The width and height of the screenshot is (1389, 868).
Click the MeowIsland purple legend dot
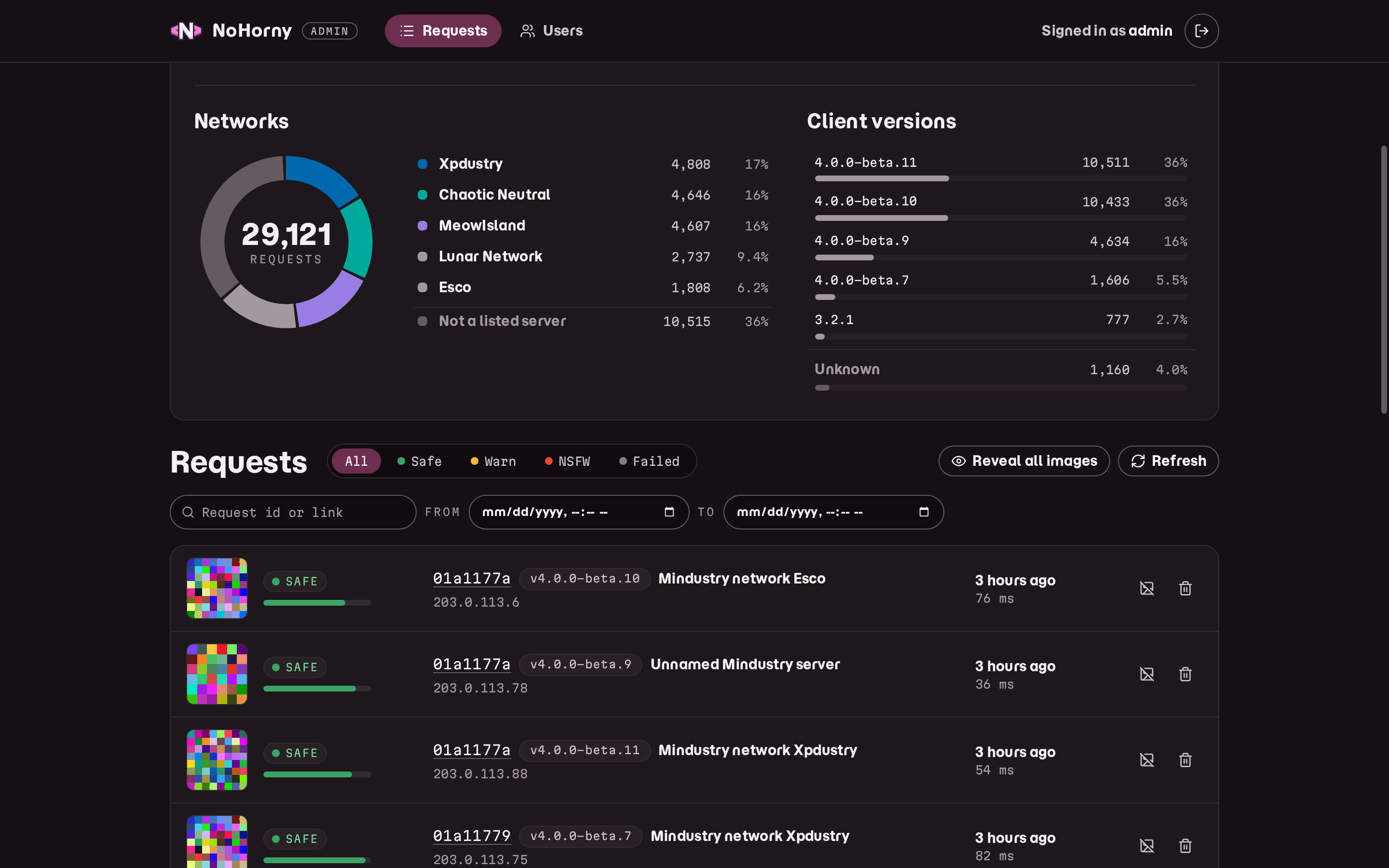[422, 226]
